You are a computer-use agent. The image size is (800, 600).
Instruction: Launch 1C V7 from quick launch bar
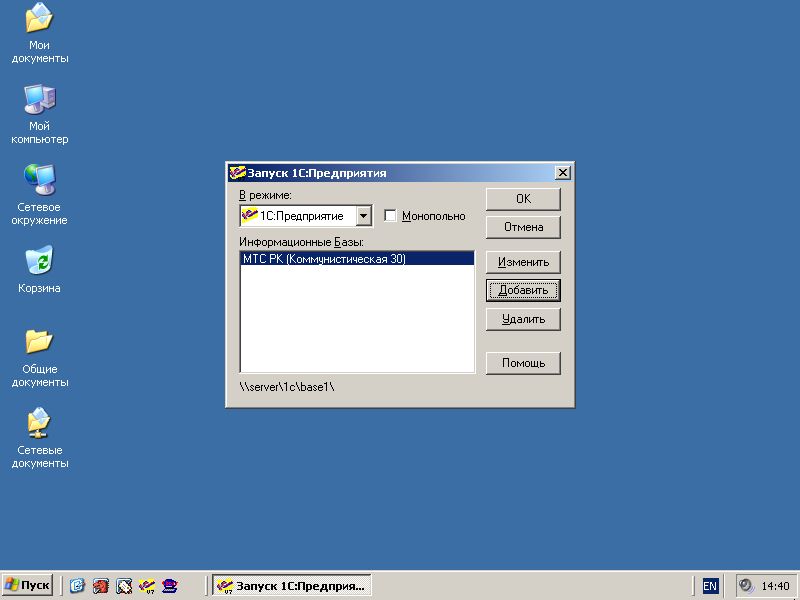tap(147, 586)
